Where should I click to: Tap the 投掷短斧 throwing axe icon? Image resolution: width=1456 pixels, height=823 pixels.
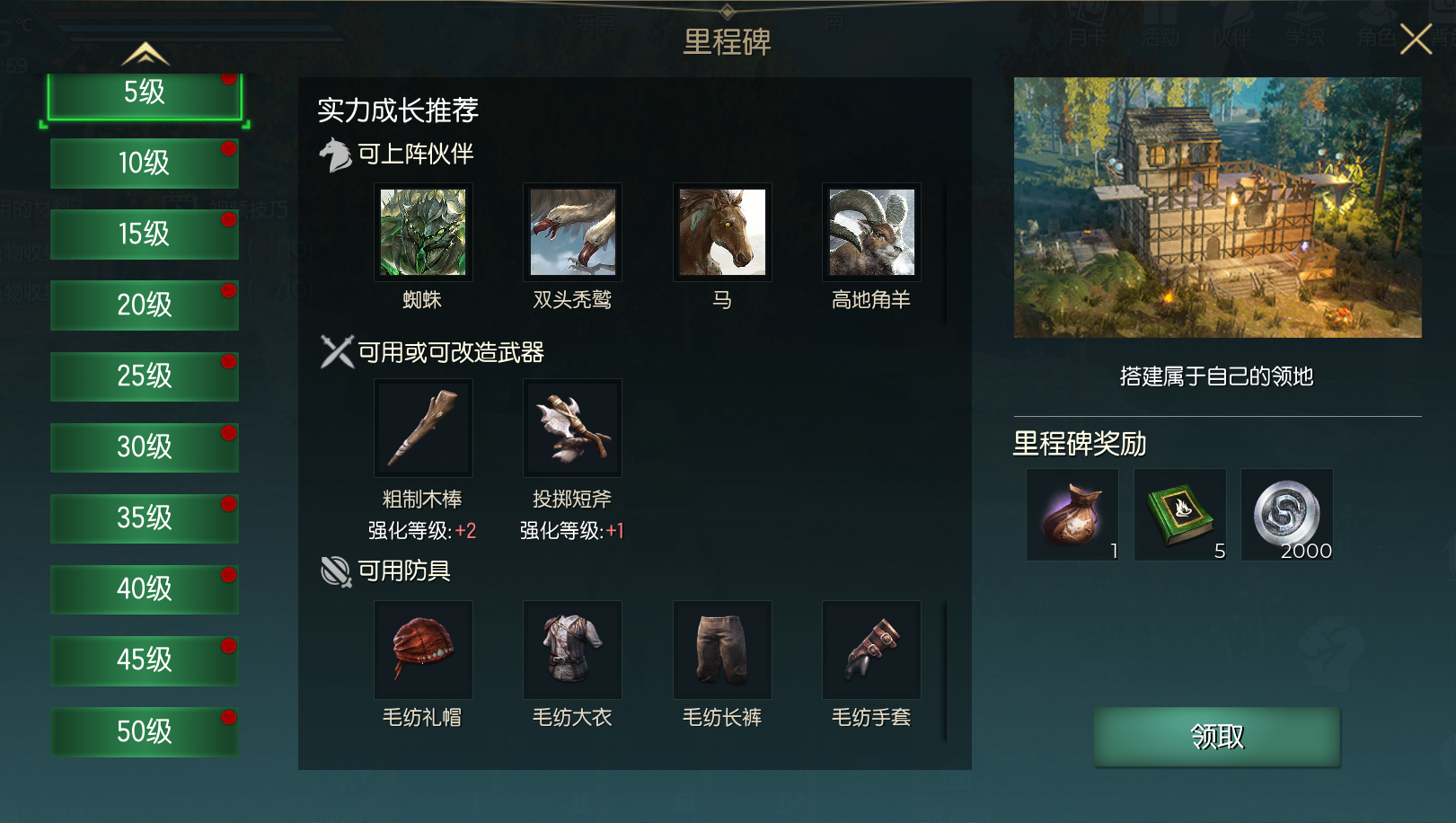572,428
